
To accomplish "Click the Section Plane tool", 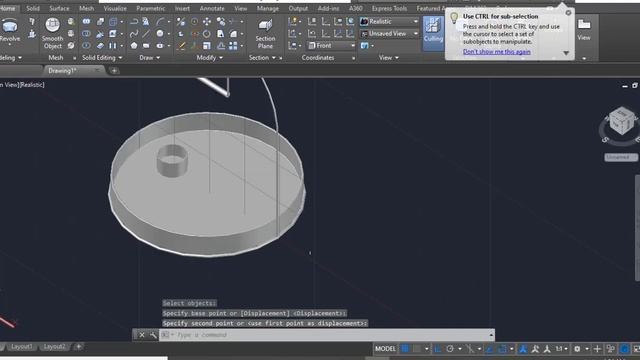I will pyautogui.click(x=265, y=33).
